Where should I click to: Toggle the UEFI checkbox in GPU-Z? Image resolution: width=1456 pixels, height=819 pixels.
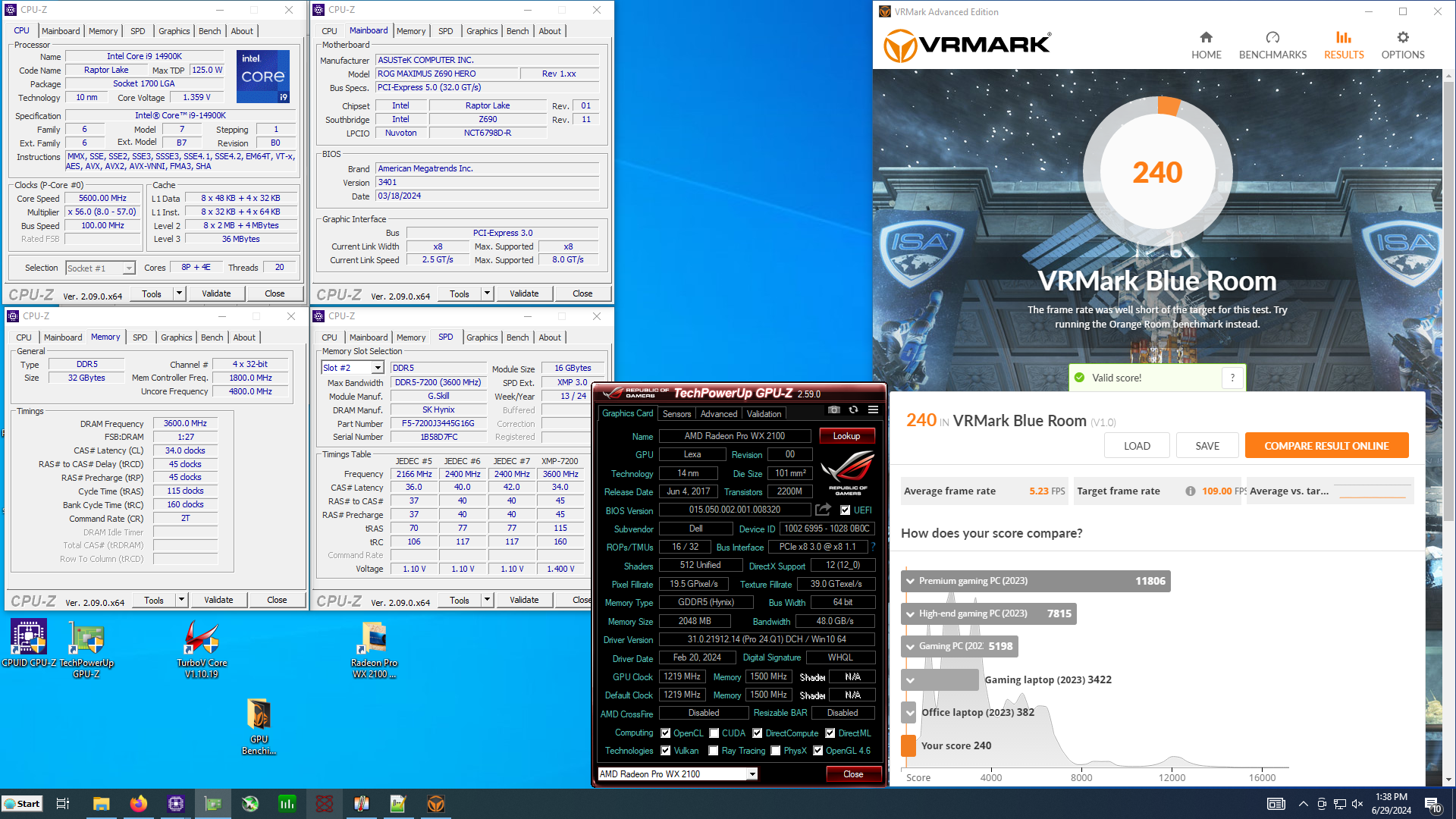coord(845,510)
